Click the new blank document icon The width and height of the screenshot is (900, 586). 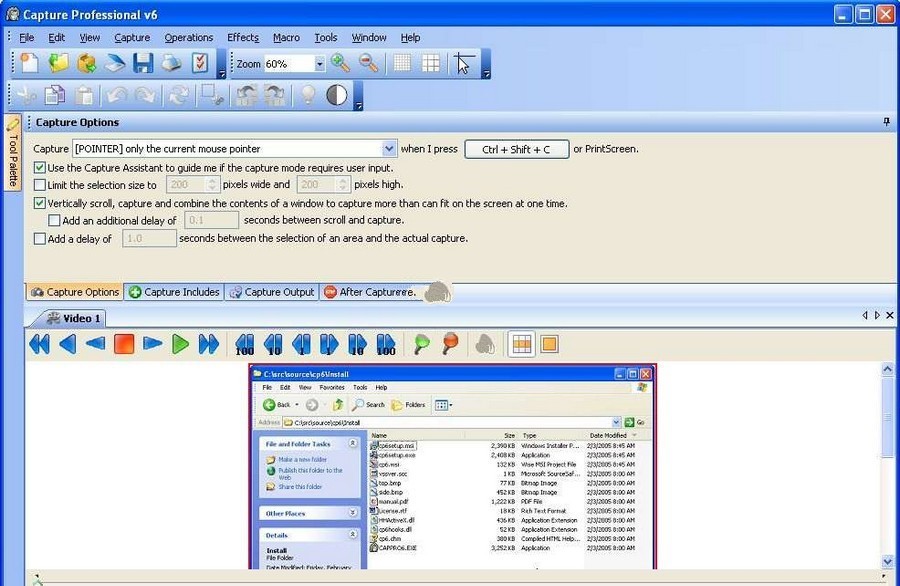30,63
